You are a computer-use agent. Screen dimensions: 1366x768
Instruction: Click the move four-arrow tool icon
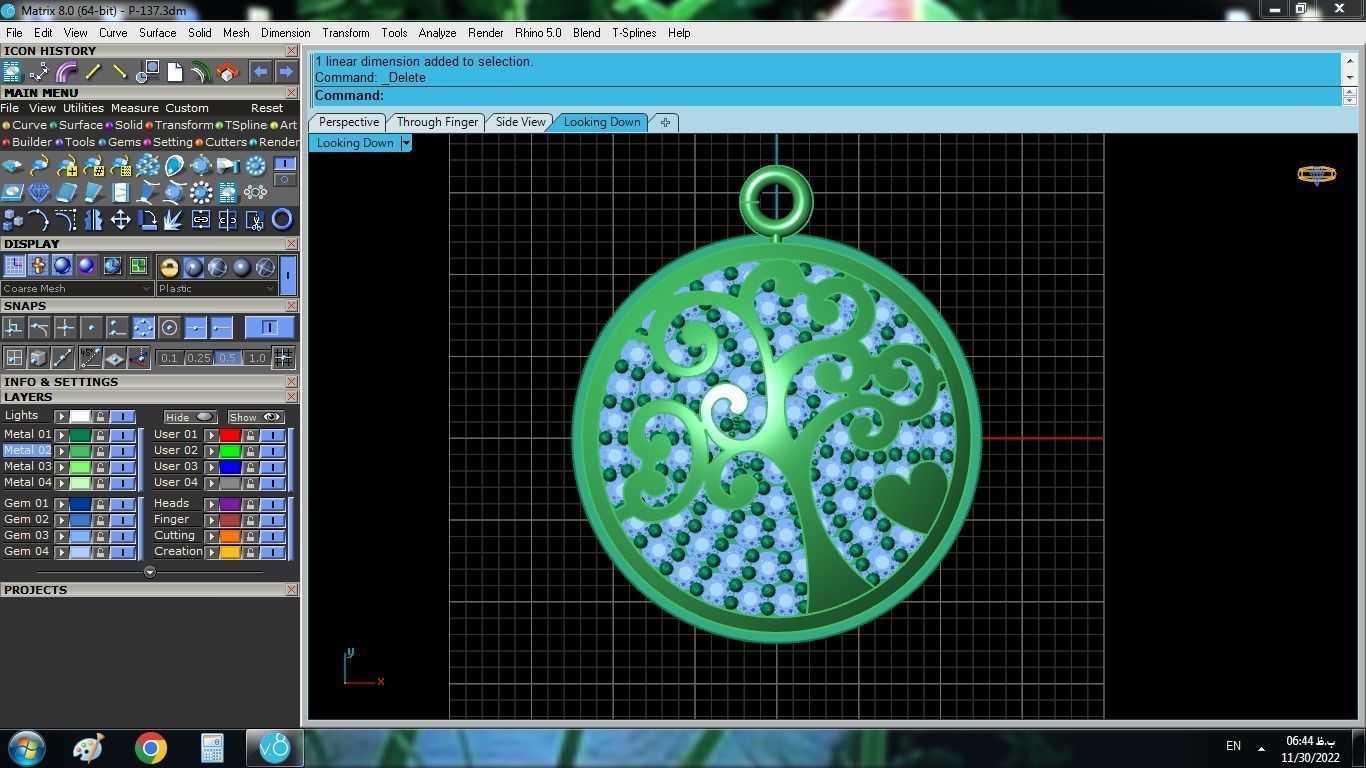120,220
